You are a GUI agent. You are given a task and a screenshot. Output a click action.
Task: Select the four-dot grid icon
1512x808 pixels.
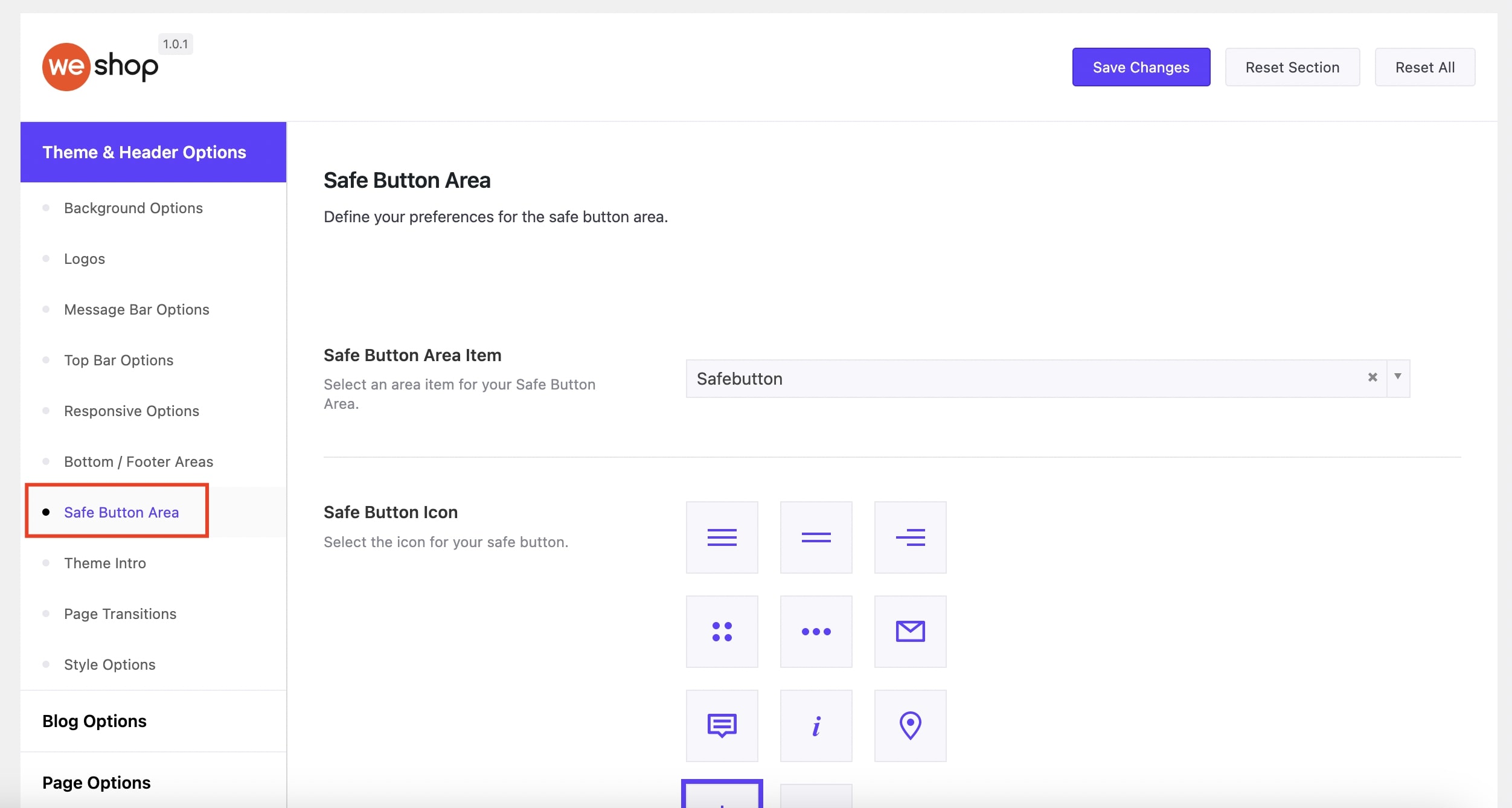click(722, 631)
